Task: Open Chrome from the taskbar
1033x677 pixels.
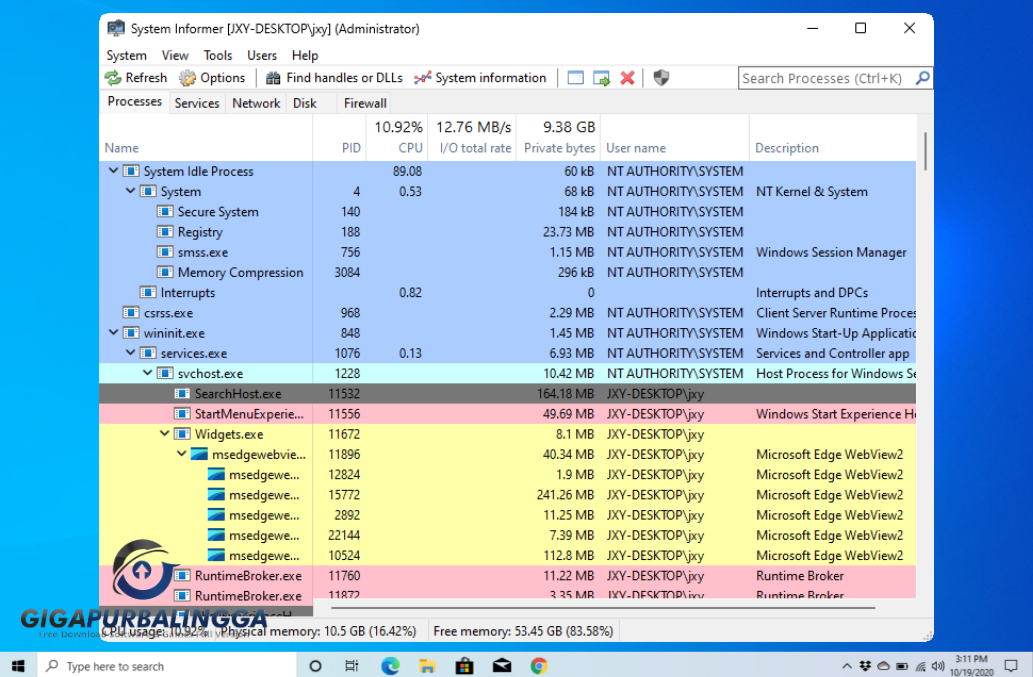Action: tap(539, 666)
